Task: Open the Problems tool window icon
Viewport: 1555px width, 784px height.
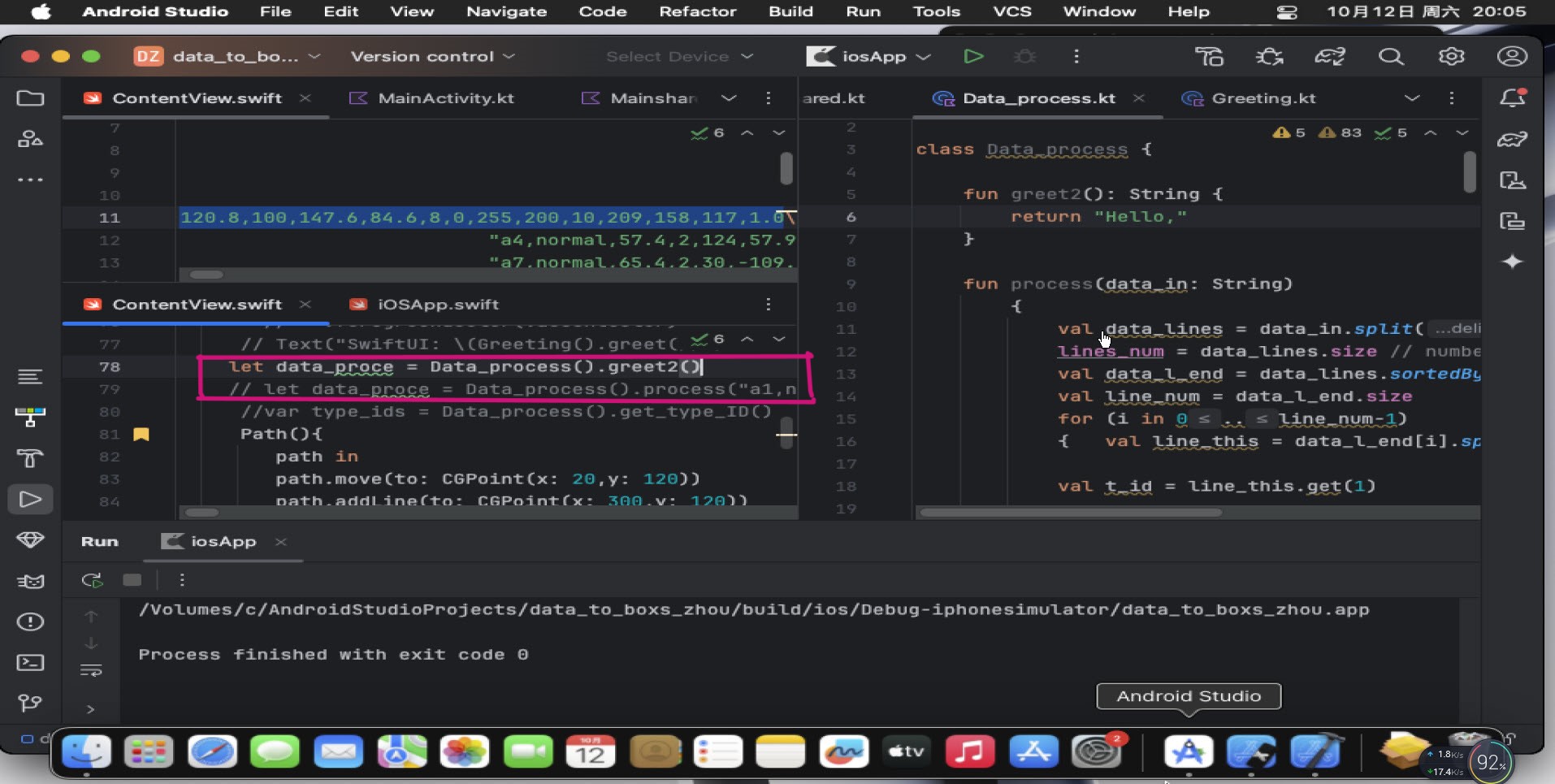Action: (x=30, y=622)
